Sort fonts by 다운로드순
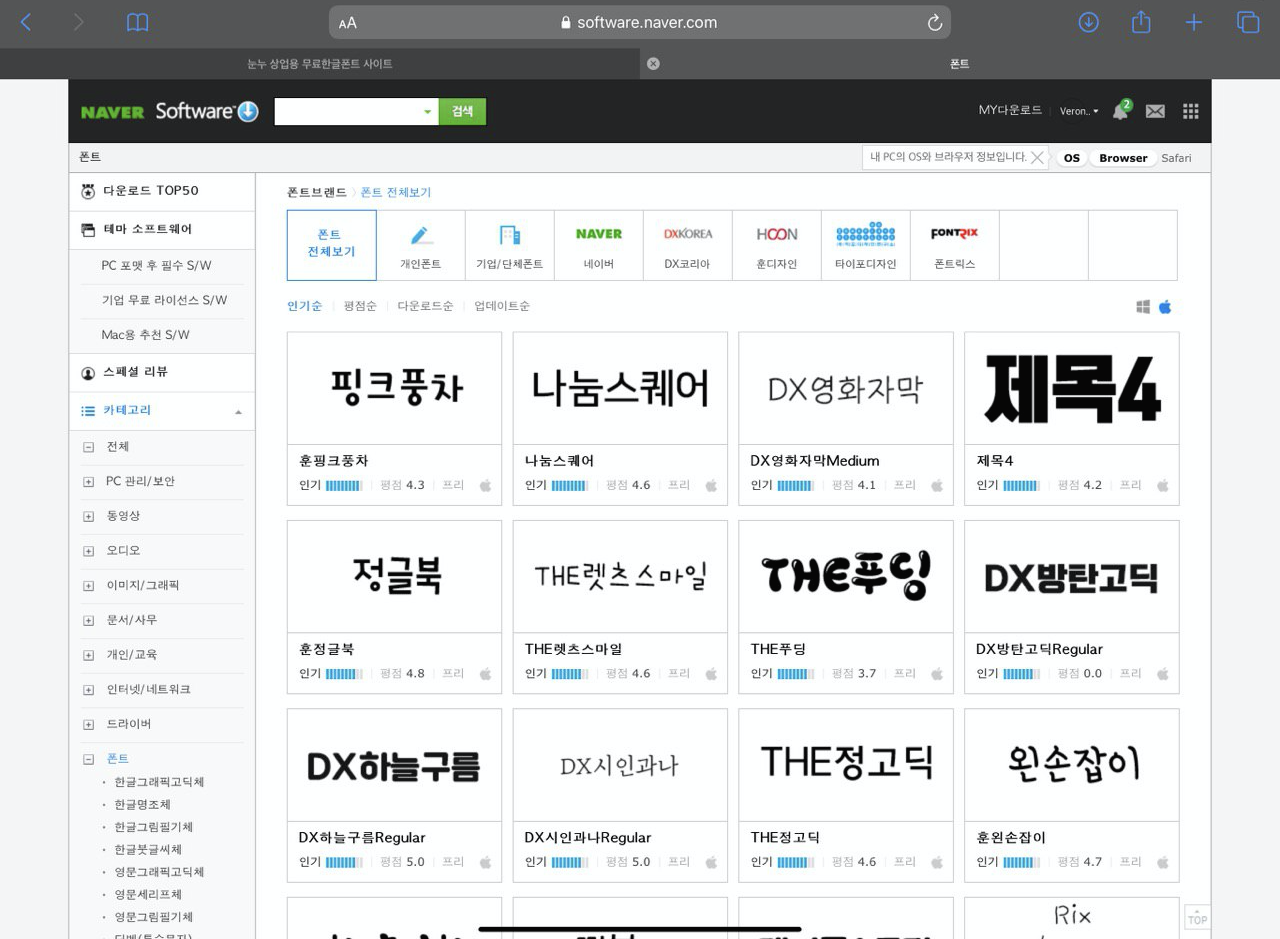 click(425, 306)
